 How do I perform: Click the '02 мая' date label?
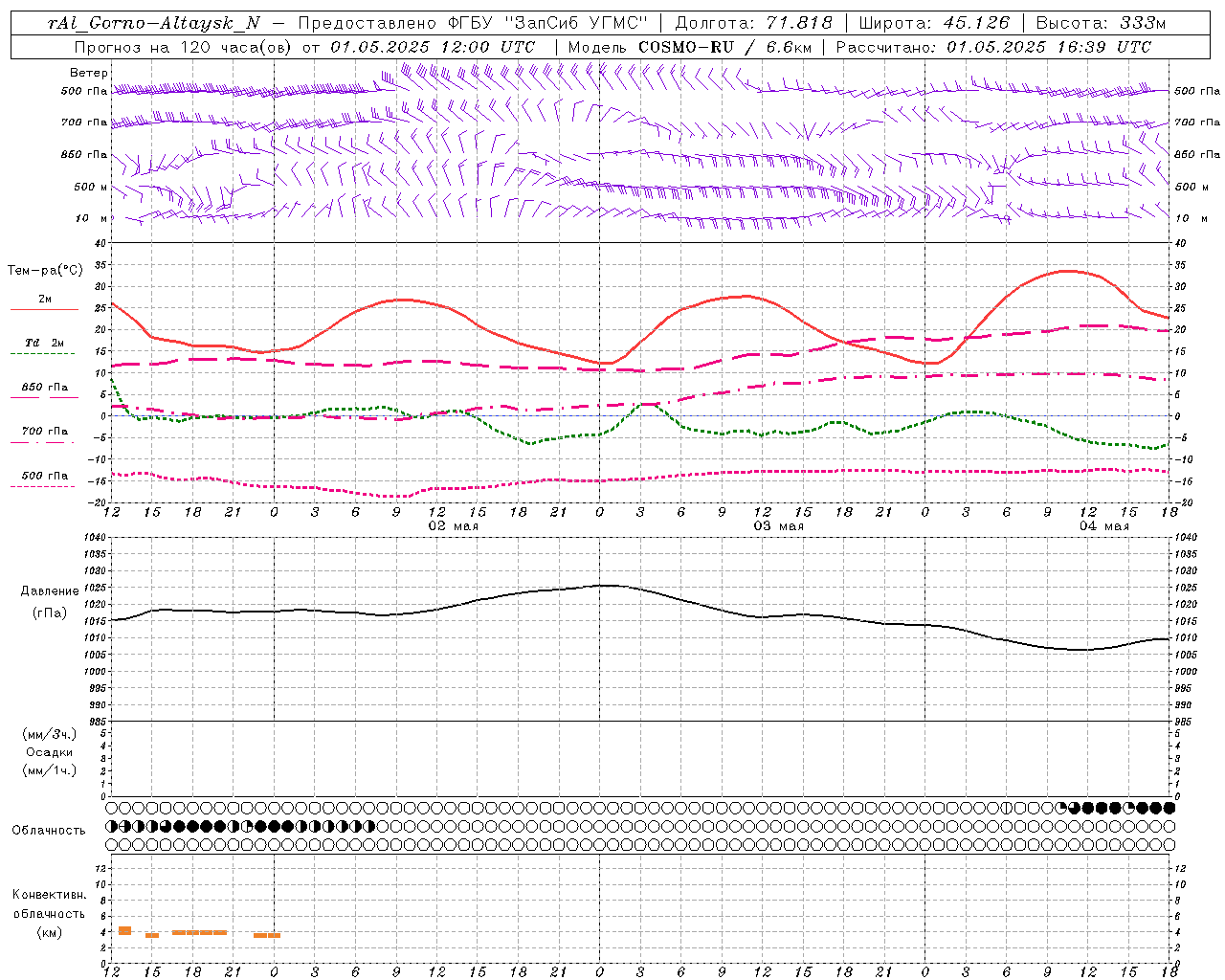tap(453, 525)
